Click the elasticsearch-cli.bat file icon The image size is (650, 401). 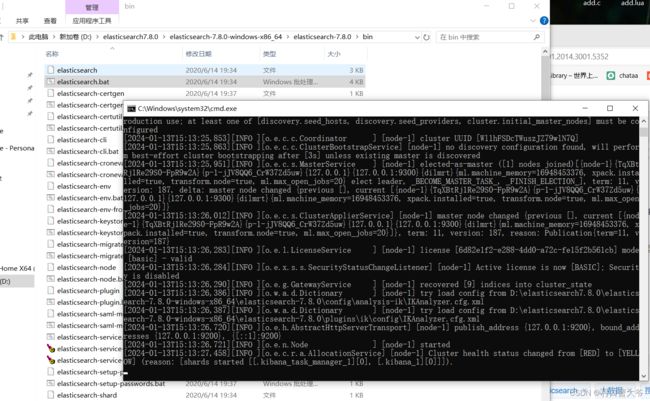coord(51,151)
